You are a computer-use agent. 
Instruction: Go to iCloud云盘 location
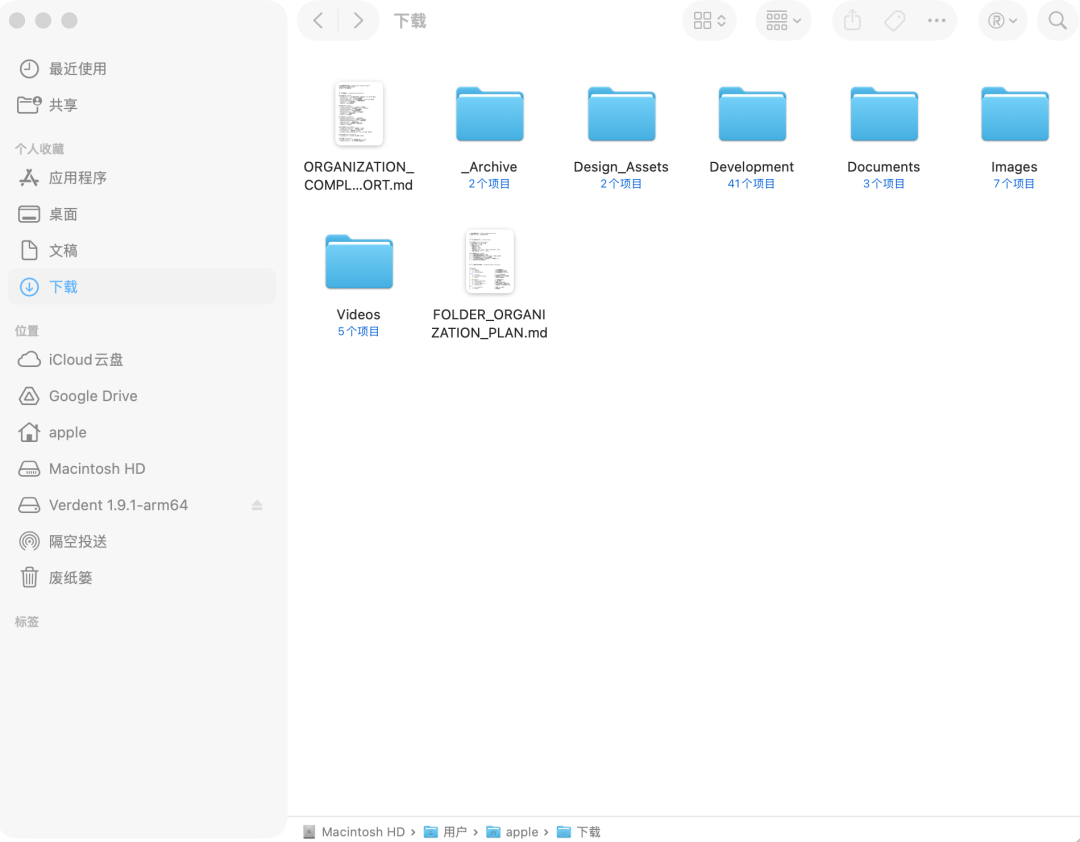click(86, 360)
